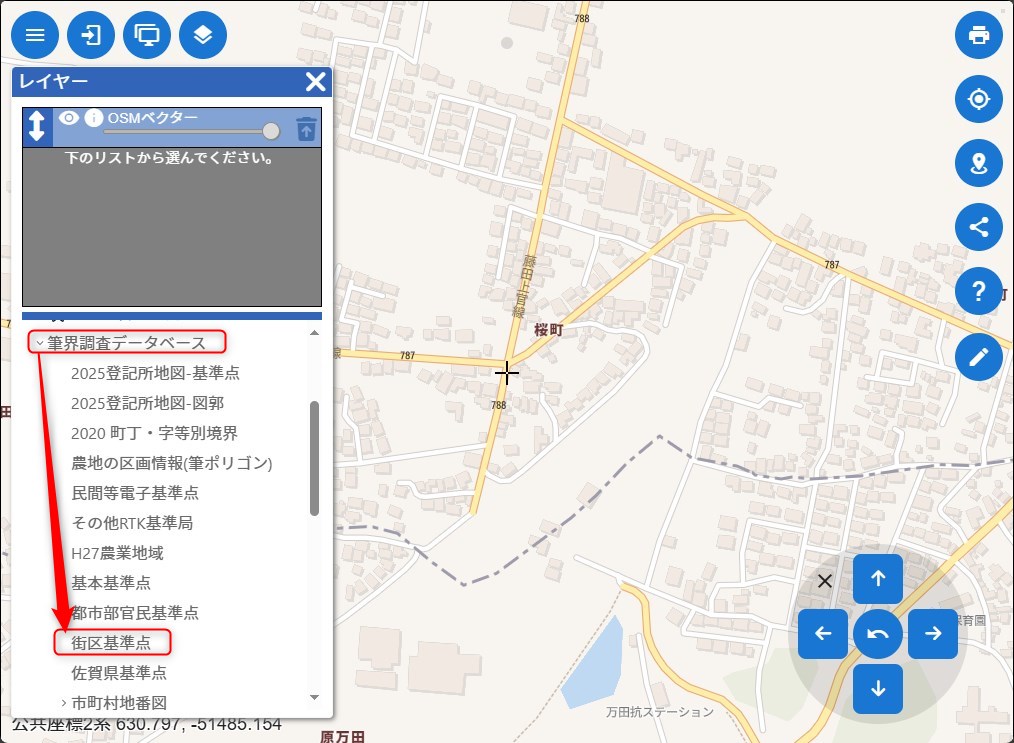Click the share map button
The image size is (1014, 743).
pos(978,227)
